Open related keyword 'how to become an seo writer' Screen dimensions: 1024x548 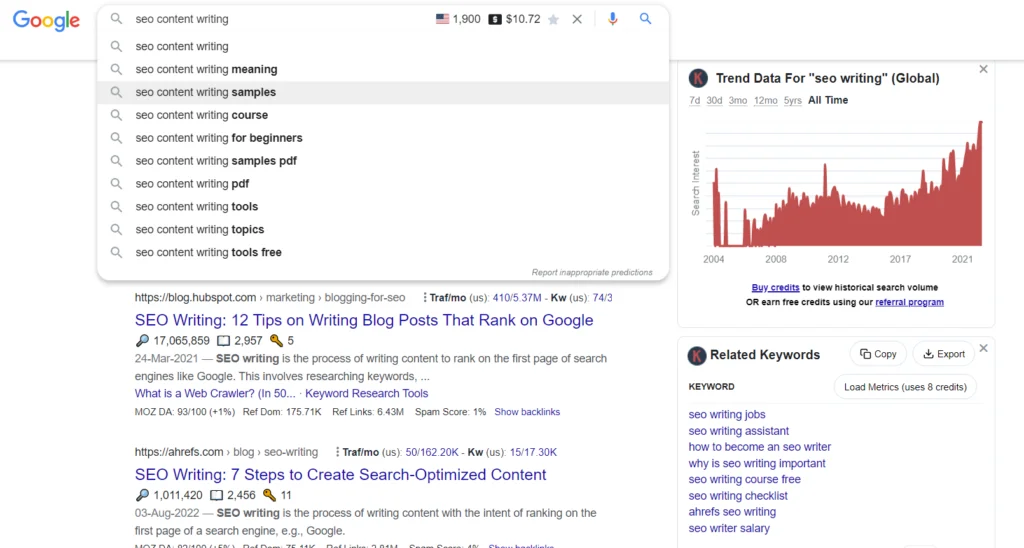point(760,447)
